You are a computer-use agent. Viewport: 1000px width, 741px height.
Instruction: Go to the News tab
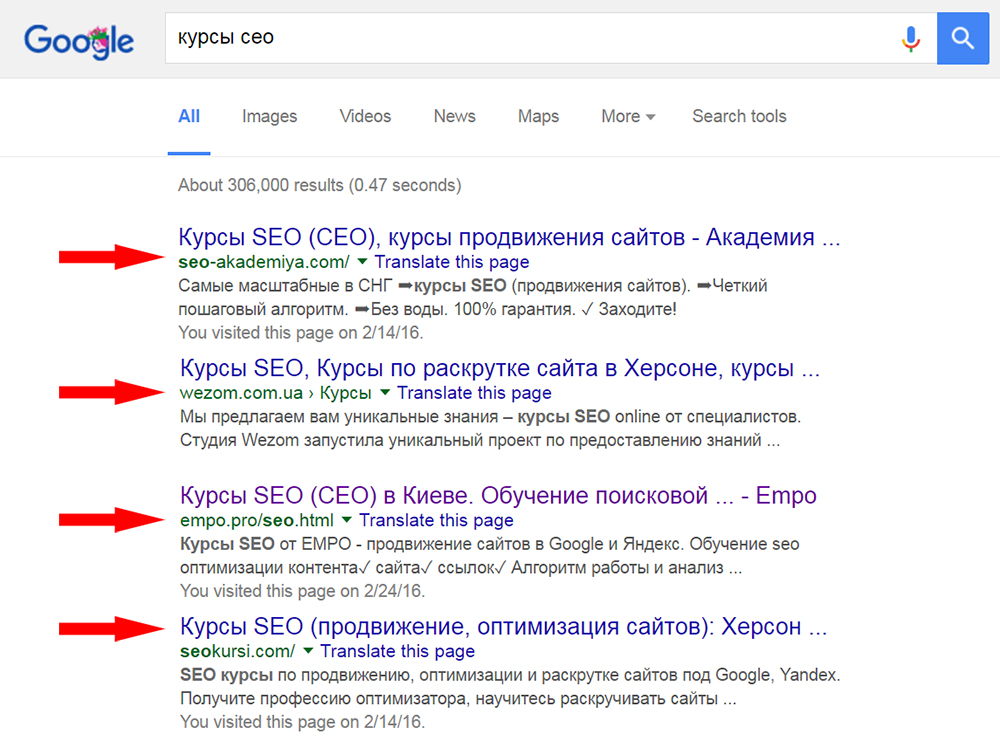click(x=454, y=116)
